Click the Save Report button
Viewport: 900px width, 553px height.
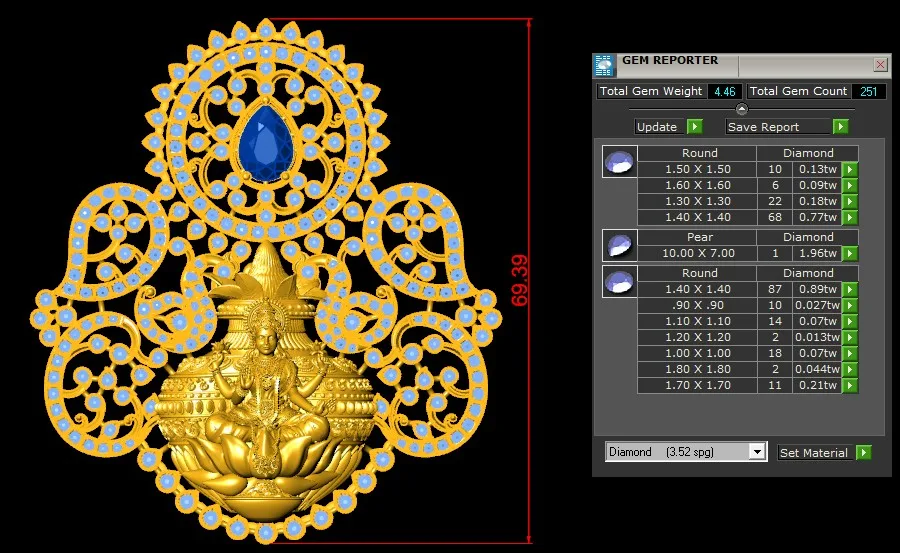(x=778, y=127)
